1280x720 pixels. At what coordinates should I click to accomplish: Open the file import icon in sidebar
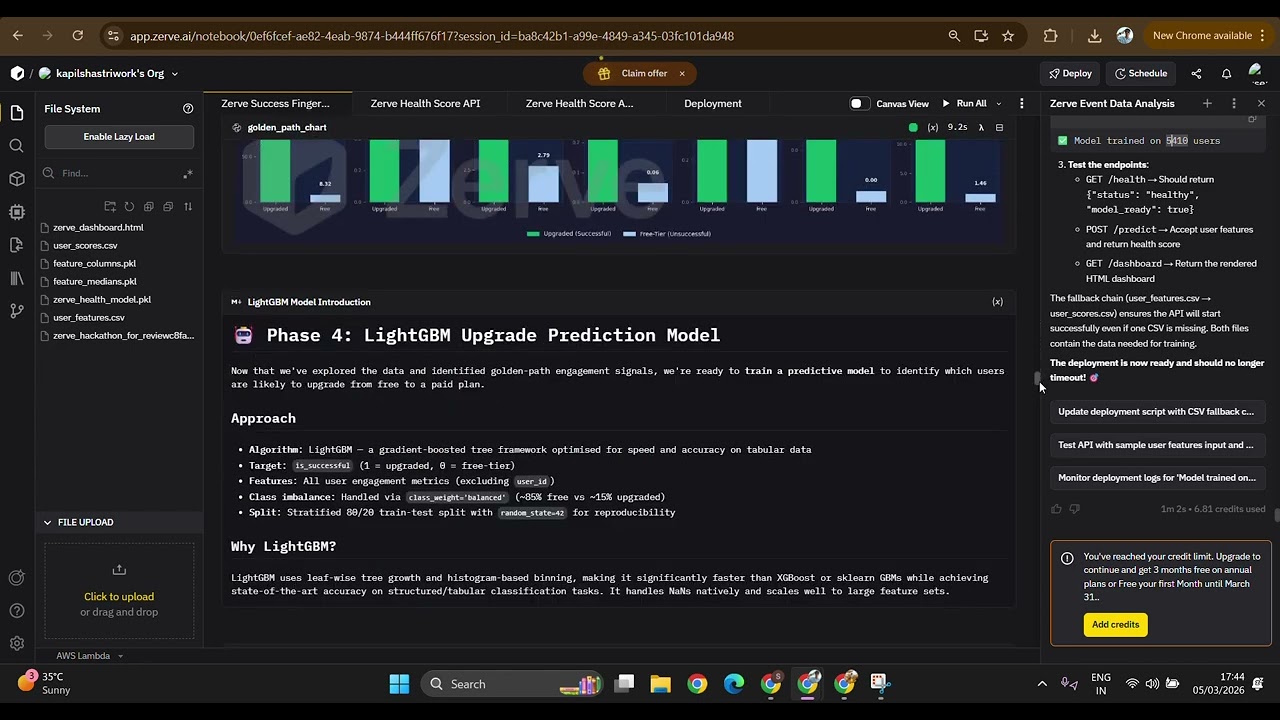[16, 245]
